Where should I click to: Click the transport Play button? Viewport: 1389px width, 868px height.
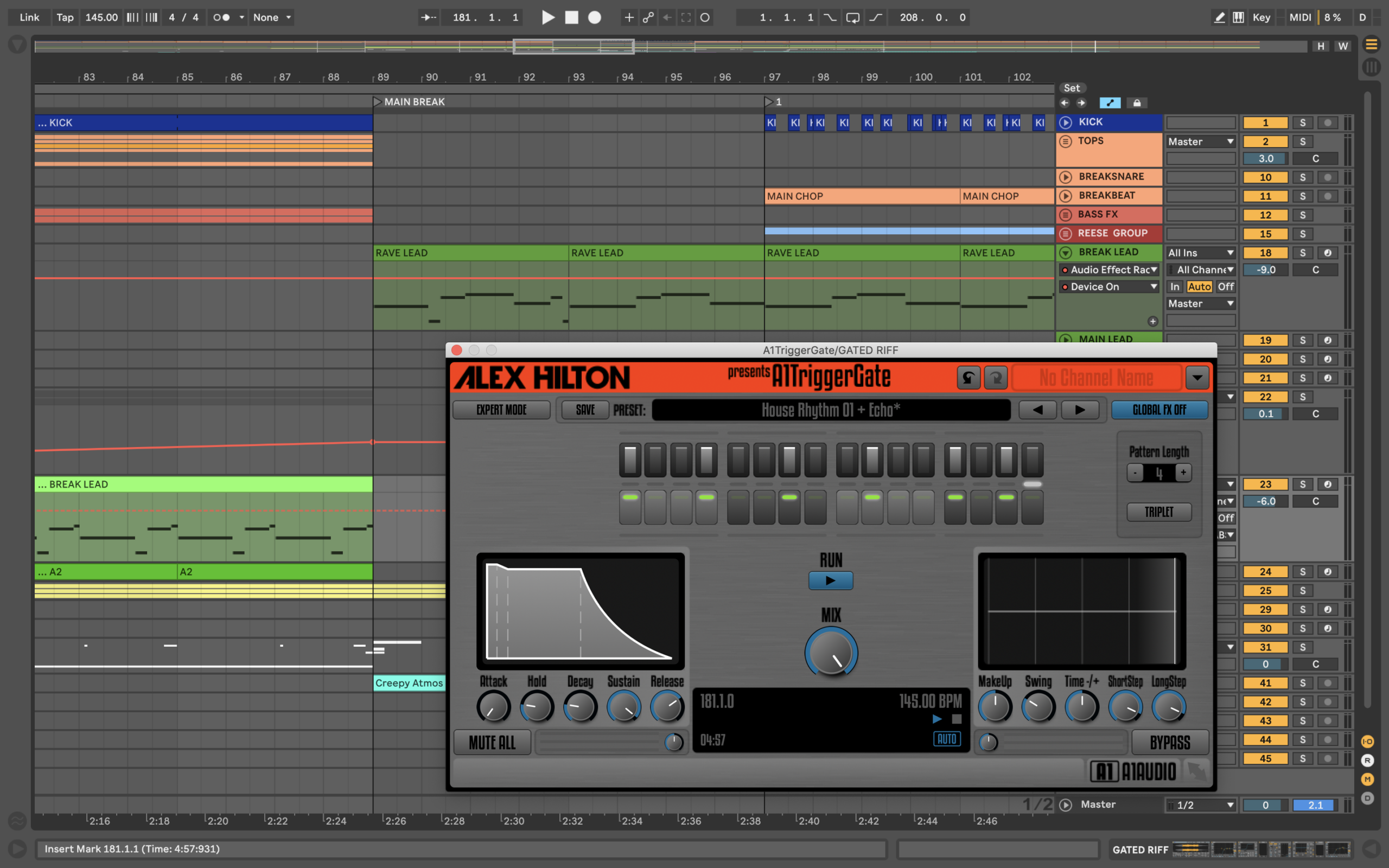(548, 17)
